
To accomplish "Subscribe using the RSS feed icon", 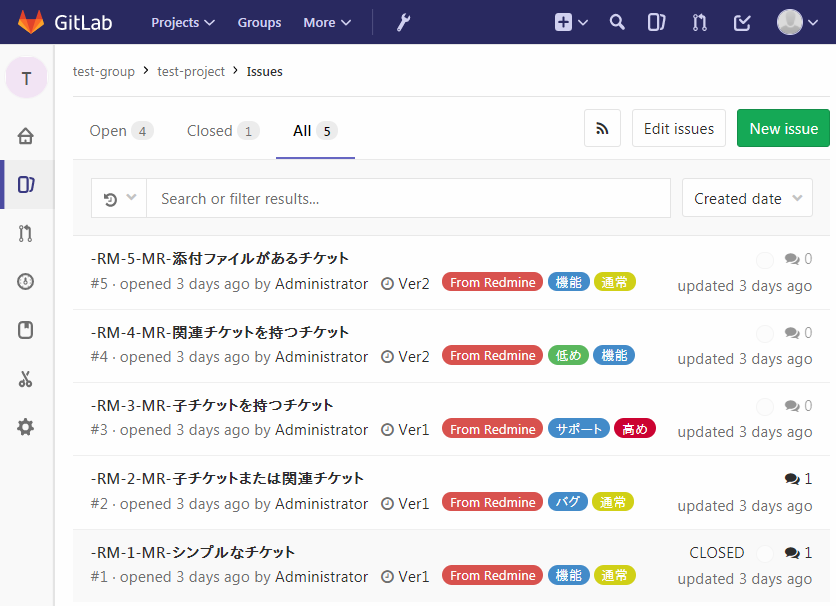I will (602, 128).
